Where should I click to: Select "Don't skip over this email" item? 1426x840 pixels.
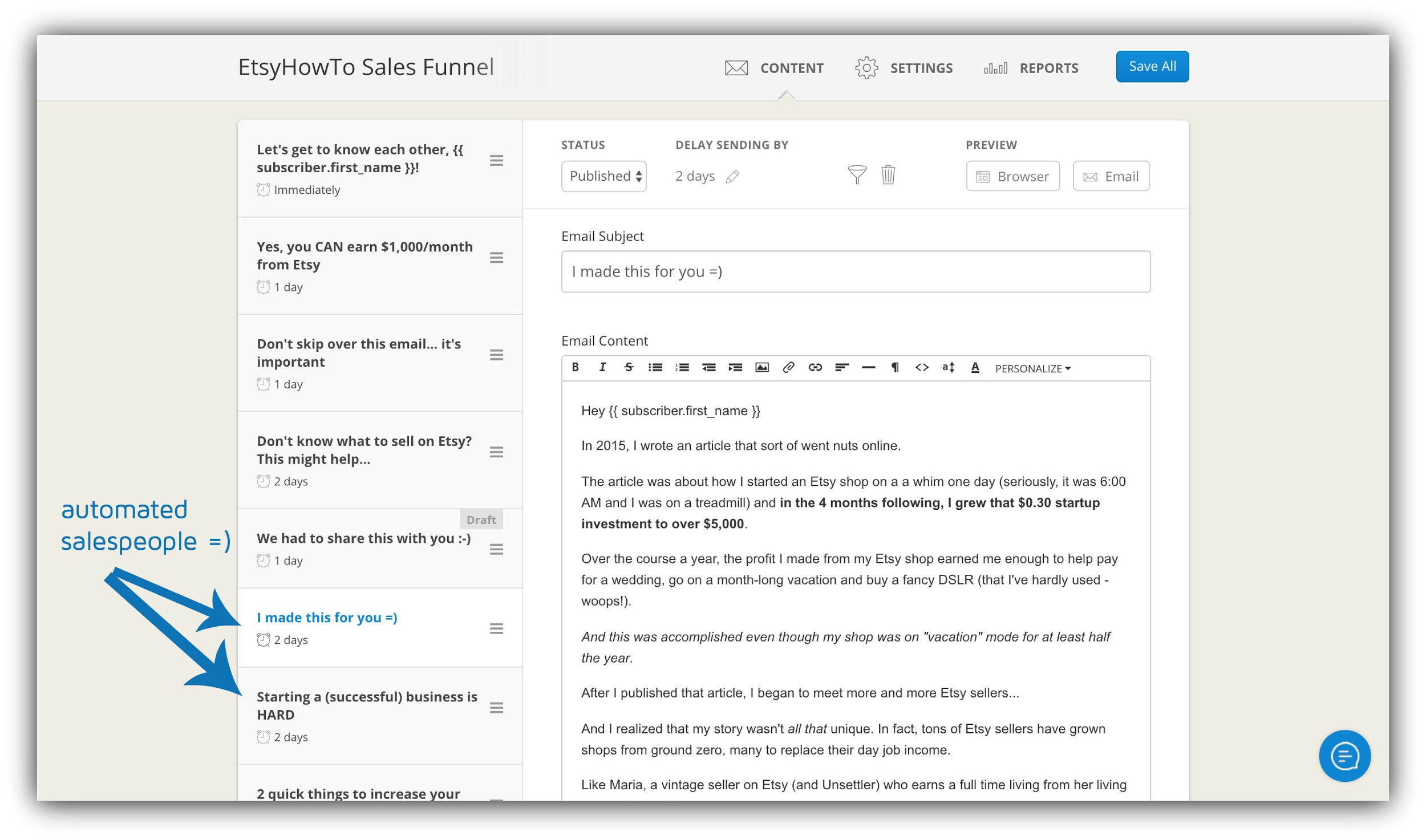coord(380,363)
